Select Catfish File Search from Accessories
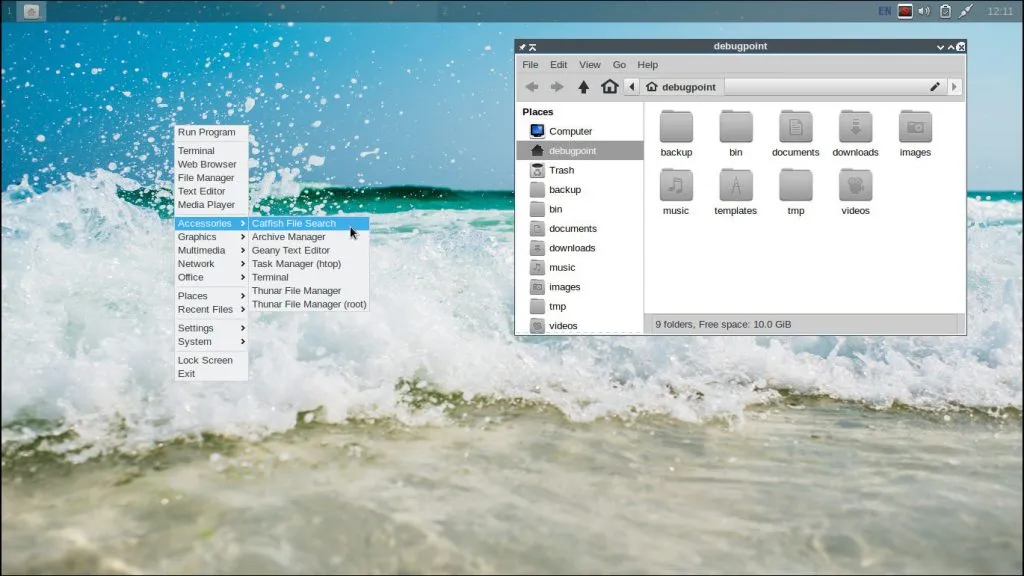This screenshot has height=576, width=1024. tap(295, 222)
